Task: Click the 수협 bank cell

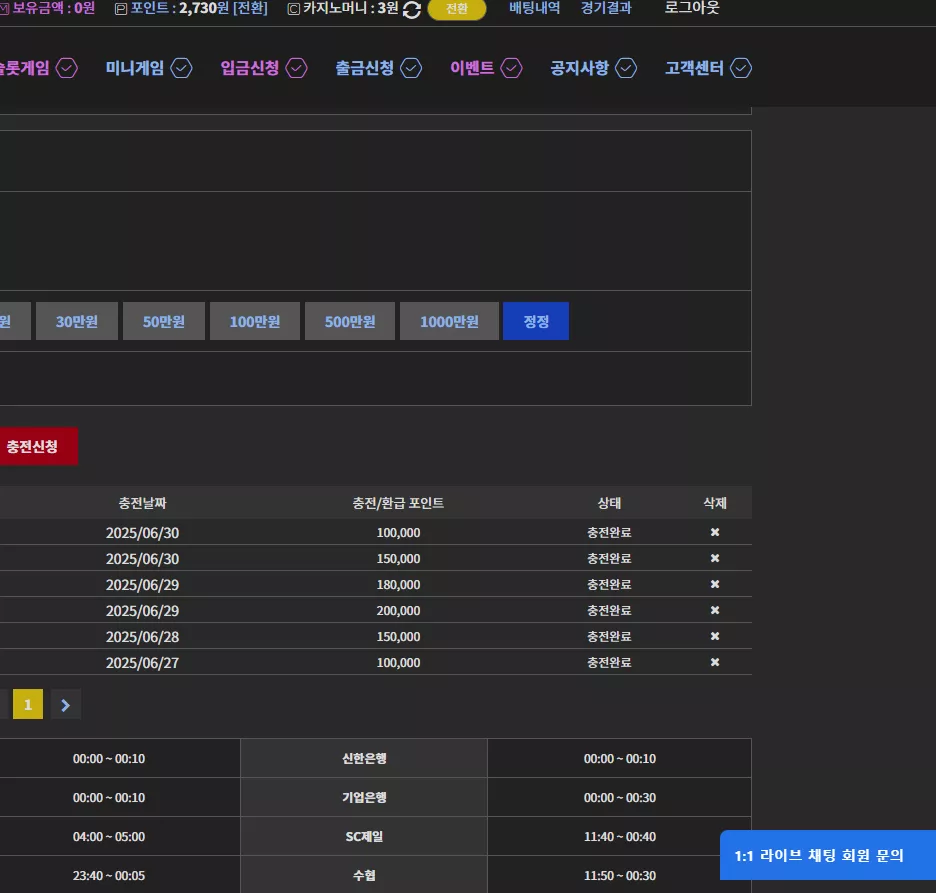Action: click(x=364, y=875)
